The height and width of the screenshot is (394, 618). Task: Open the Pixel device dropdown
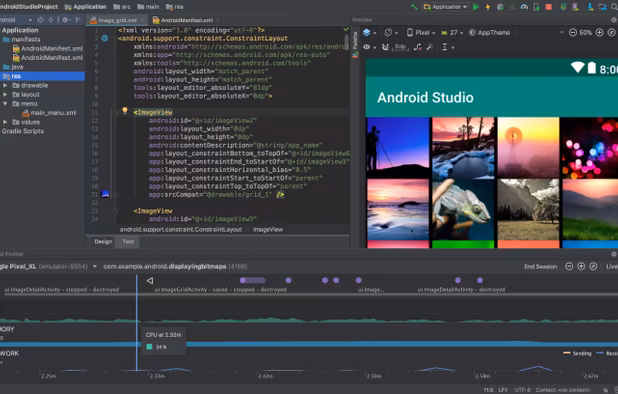click(421, 33)
